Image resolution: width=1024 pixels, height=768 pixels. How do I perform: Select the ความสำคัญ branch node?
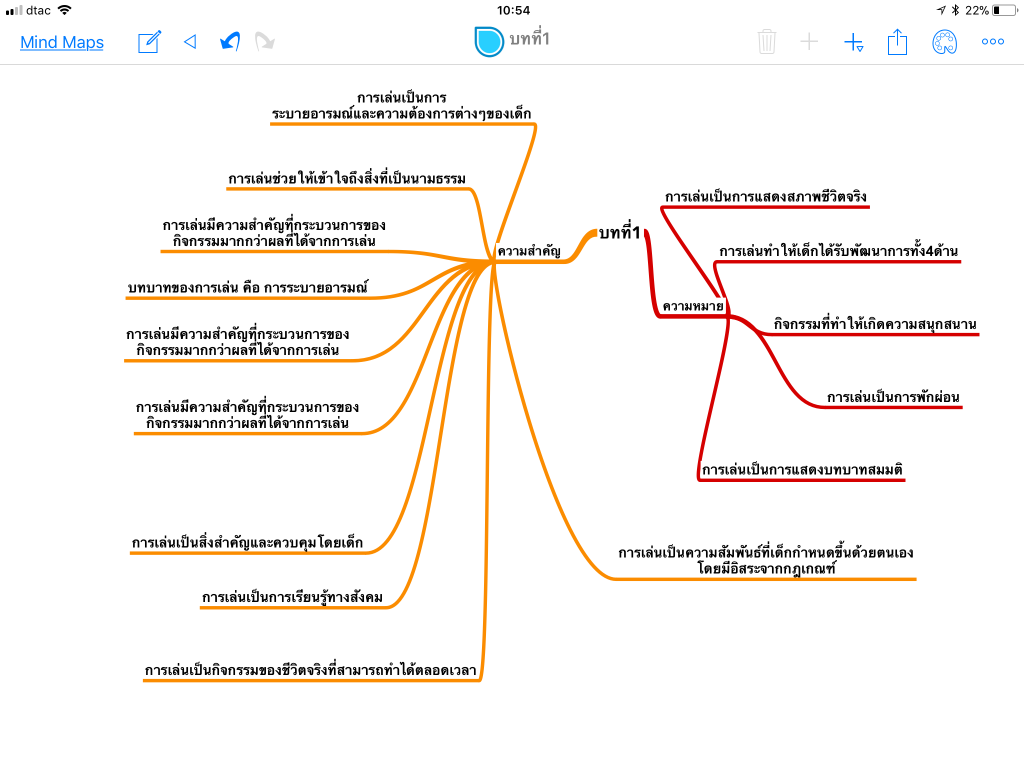point(529,251)
